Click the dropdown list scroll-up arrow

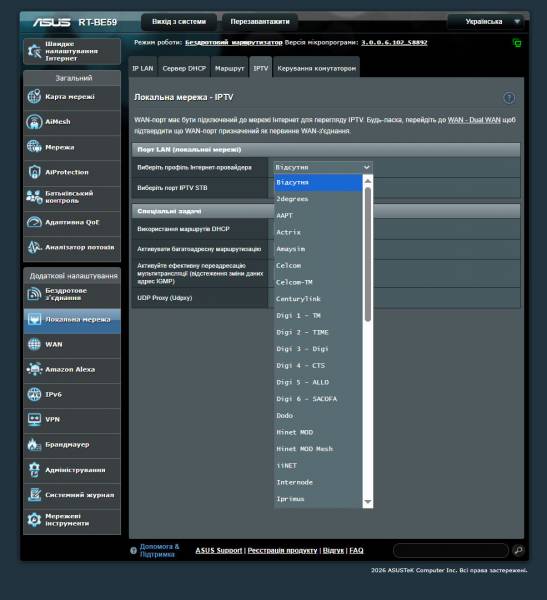click(367, 181)
